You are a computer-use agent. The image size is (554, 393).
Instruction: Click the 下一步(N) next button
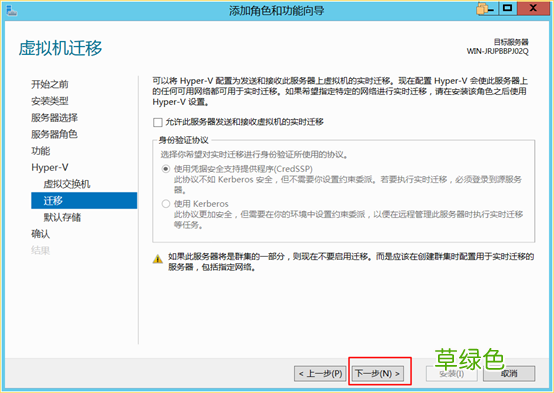point(378,374)
